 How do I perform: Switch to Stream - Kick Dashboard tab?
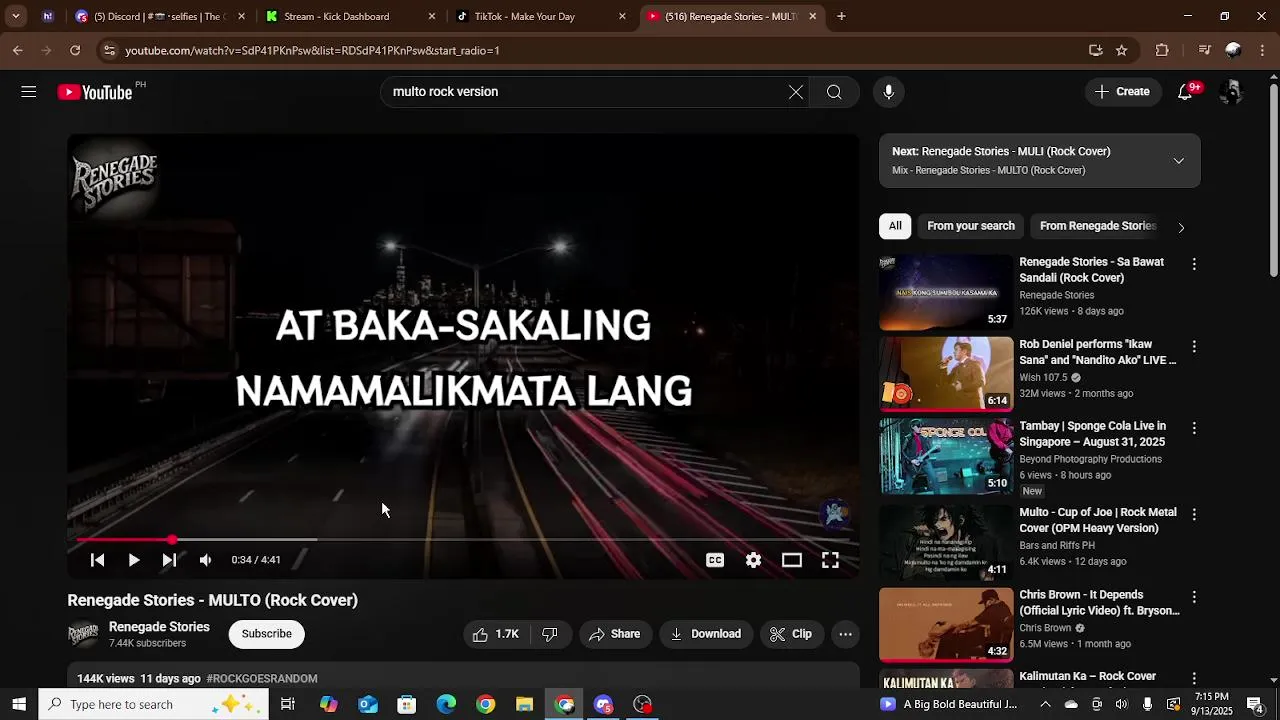[x=349, y=17]
